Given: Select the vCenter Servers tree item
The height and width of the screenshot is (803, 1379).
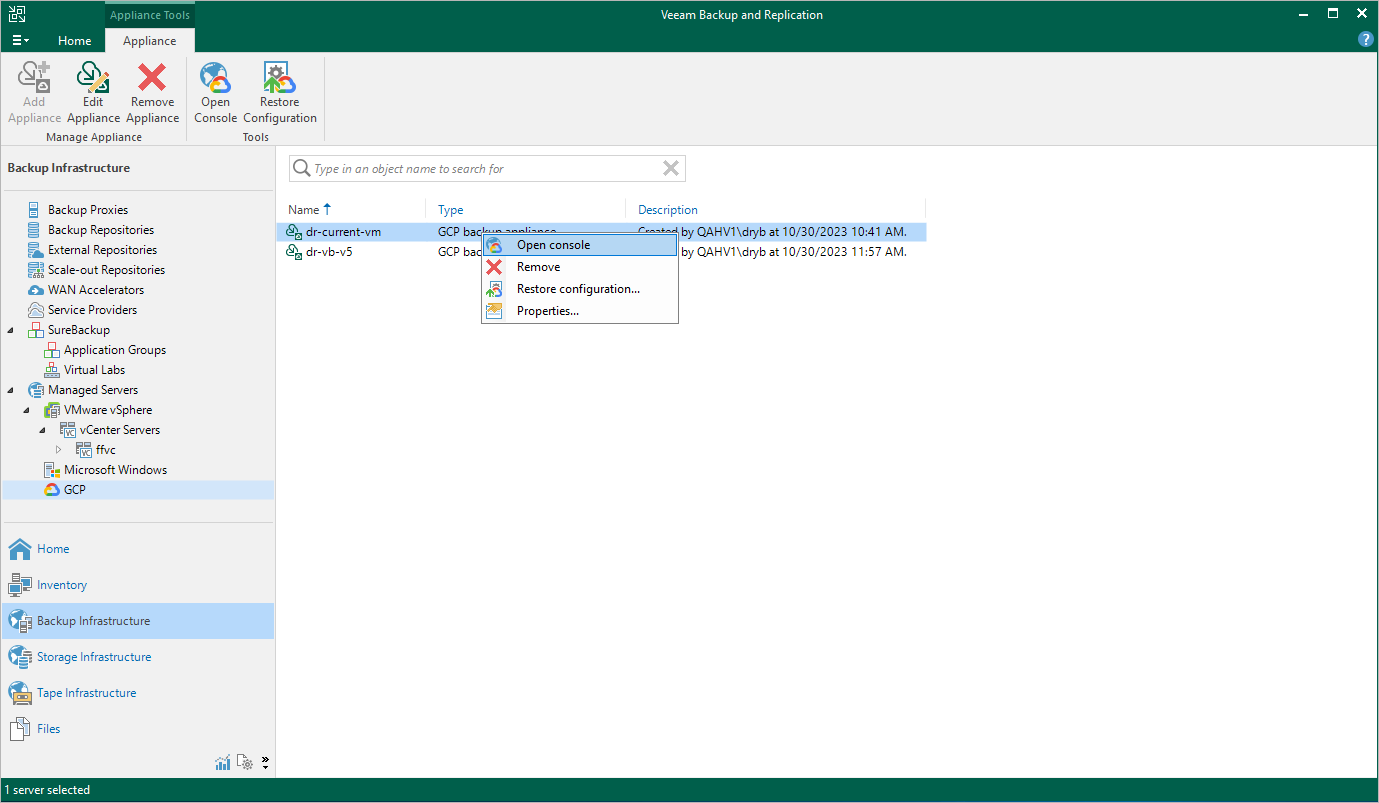Looking at the screenshot, I should click(x=120, y=430).
